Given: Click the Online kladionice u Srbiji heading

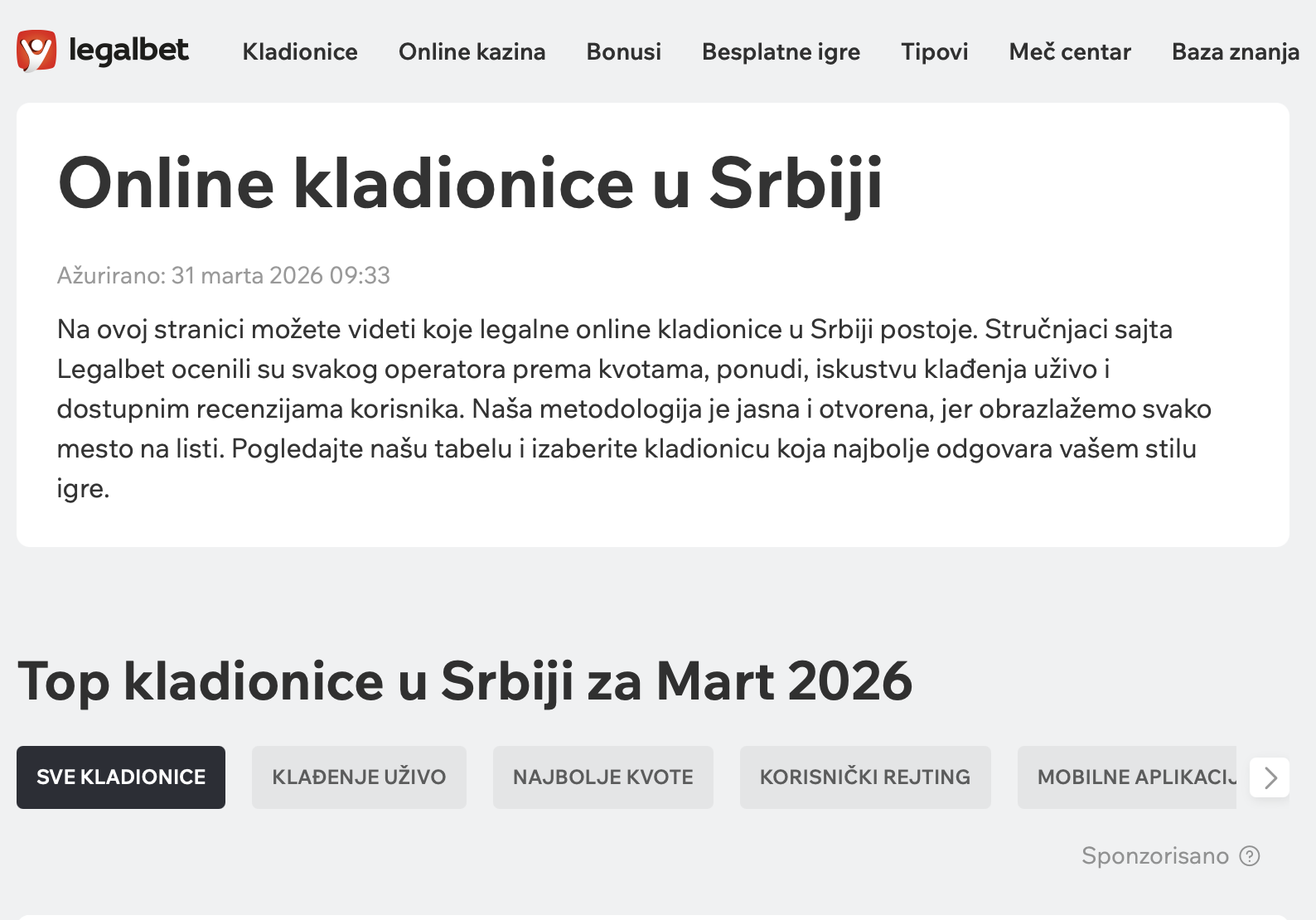Looking at the screenshot, I should tap(470, 183).
